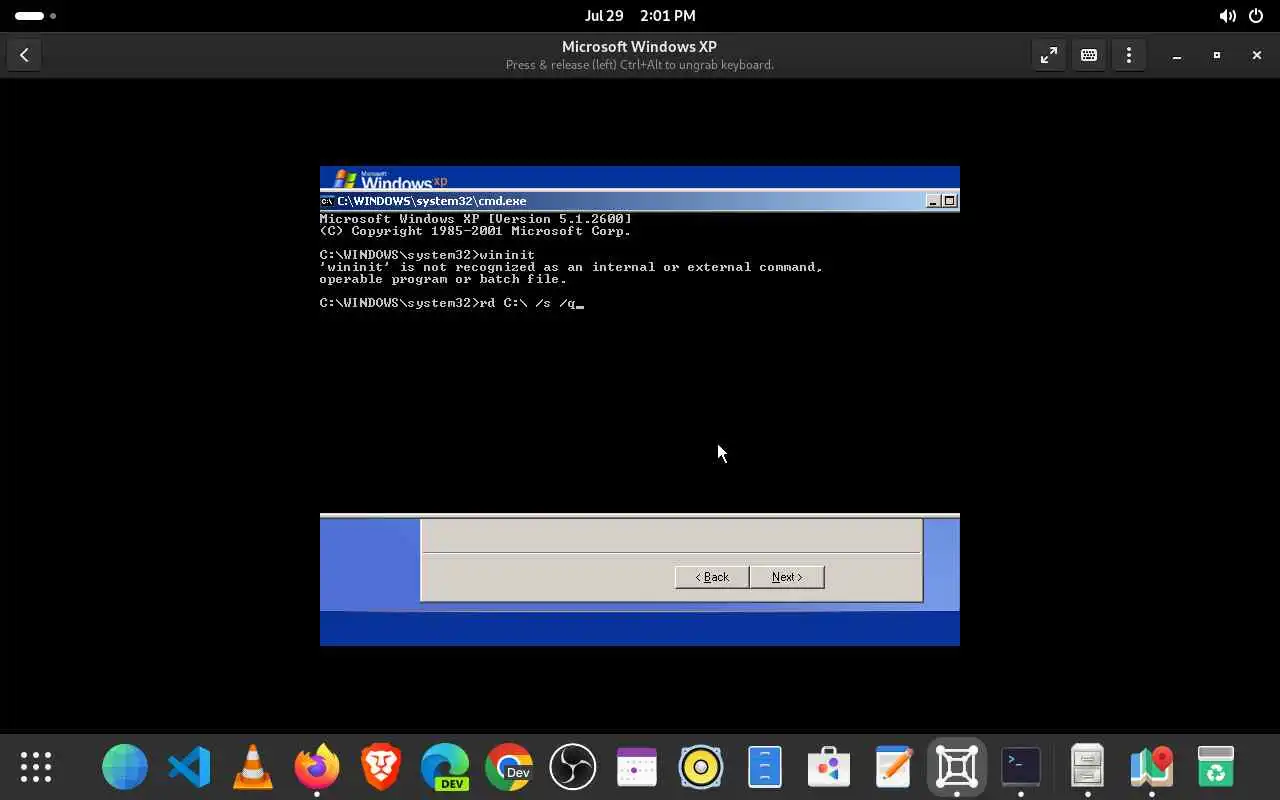This screenshot has height=800, width=1280.
Task: Open the Calendar app in dock
Action: click(x=637, y=767)
